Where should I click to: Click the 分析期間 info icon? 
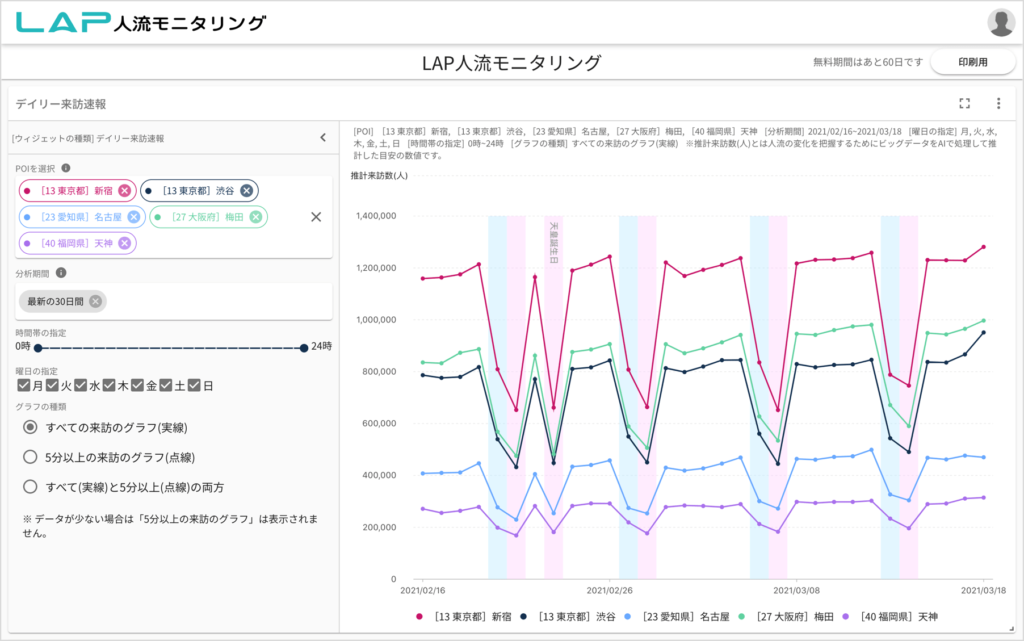[61, 273]
